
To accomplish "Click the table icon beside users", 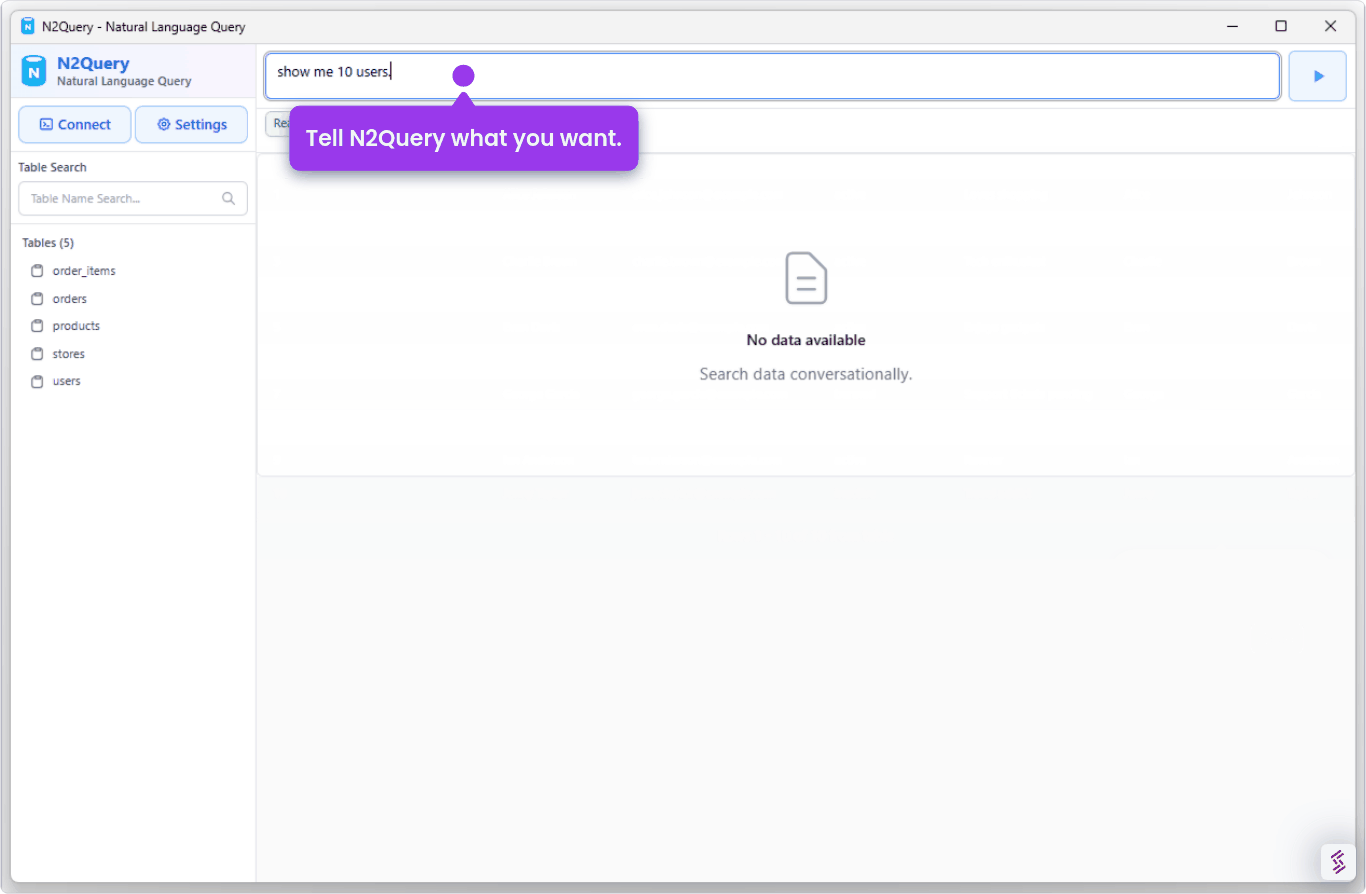I will pos(37,381).
